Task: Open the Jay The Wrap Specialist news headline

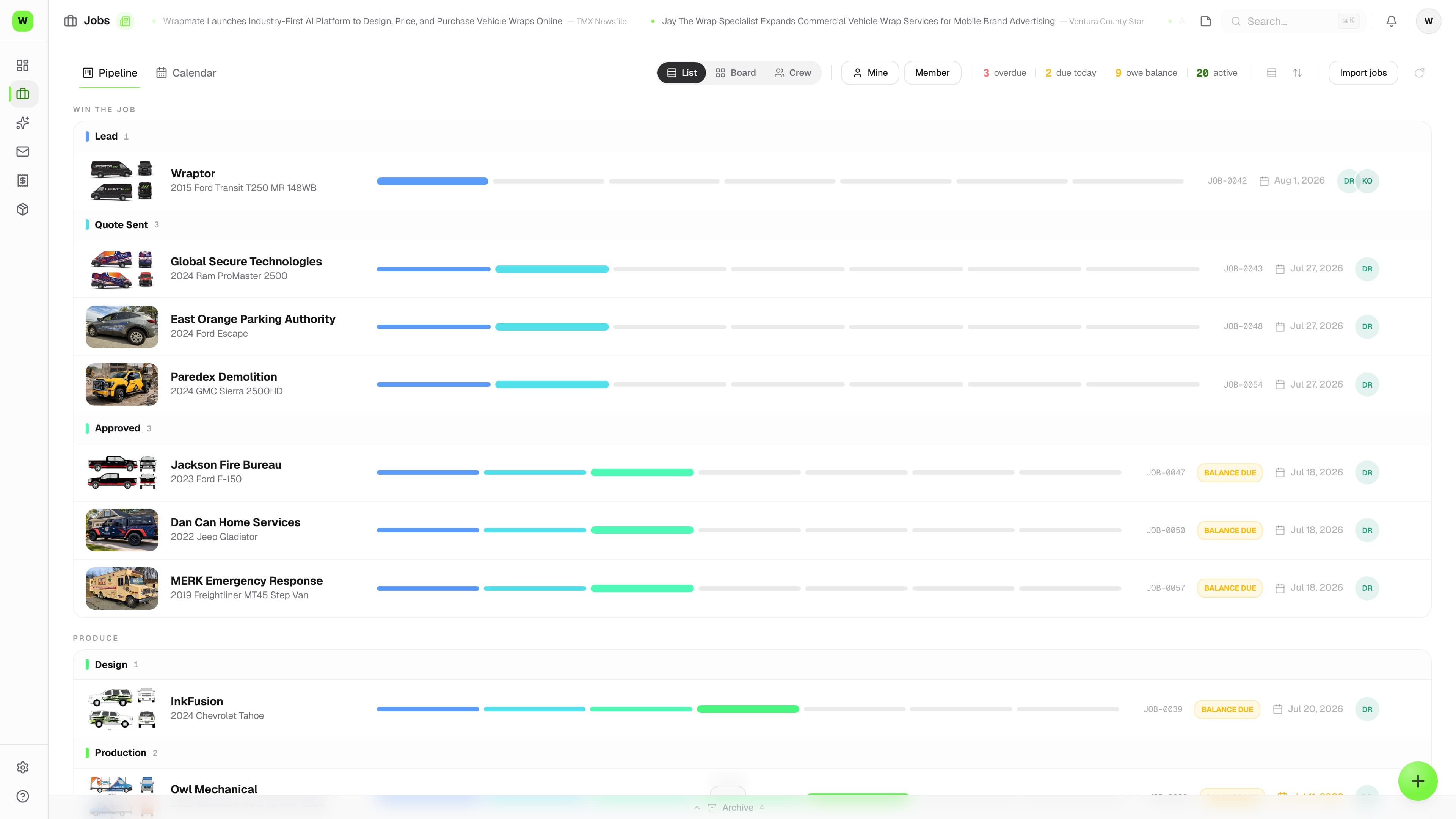Action: (x=858, y=21)
